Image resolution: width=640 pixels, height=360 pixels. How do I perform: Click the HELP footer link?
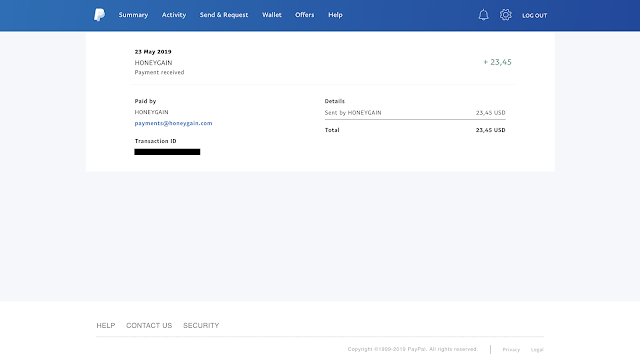[x=106, y=325]
